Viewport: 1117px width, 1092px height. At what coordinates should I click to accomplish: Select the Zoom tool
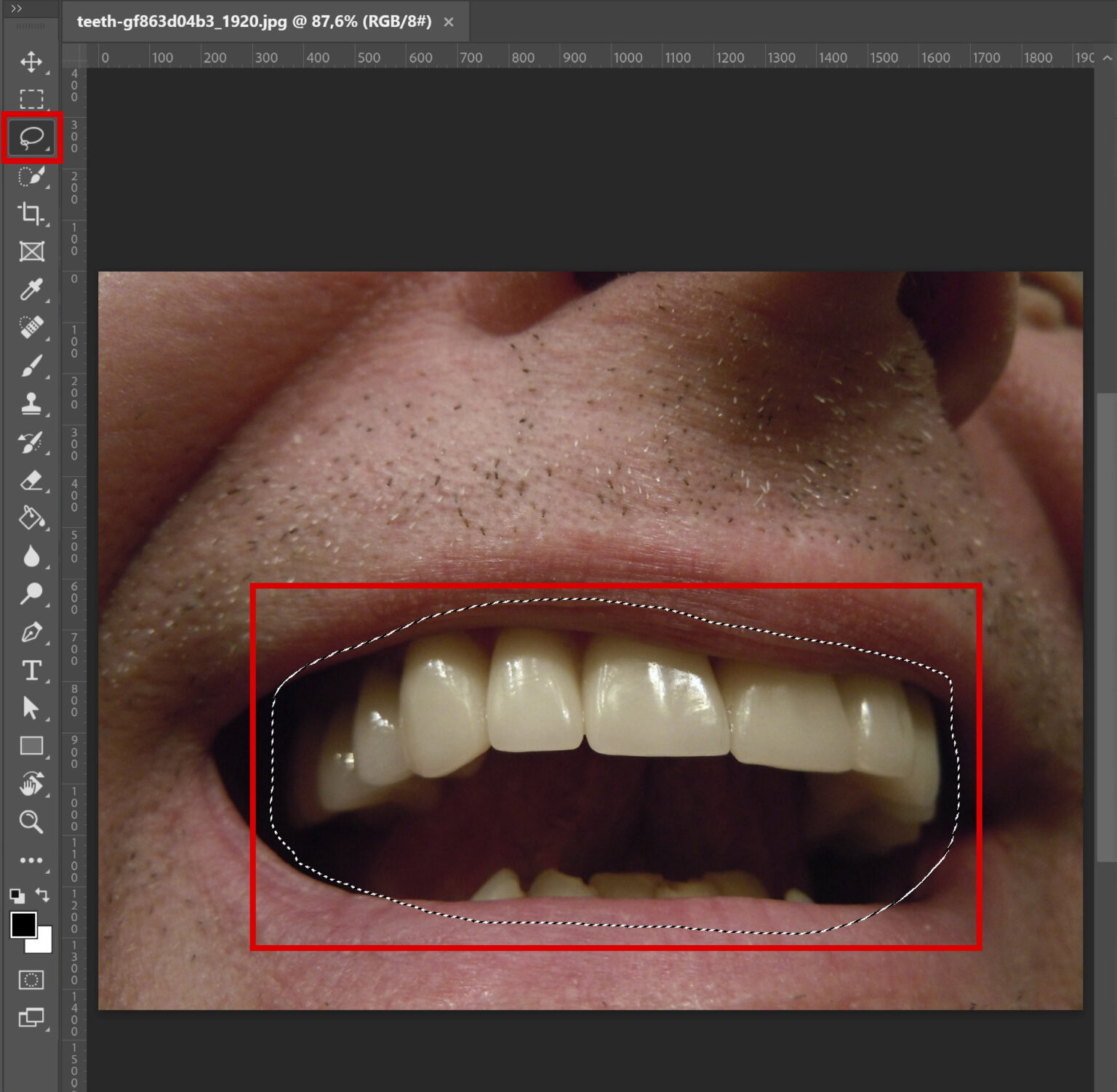(31, 822)
